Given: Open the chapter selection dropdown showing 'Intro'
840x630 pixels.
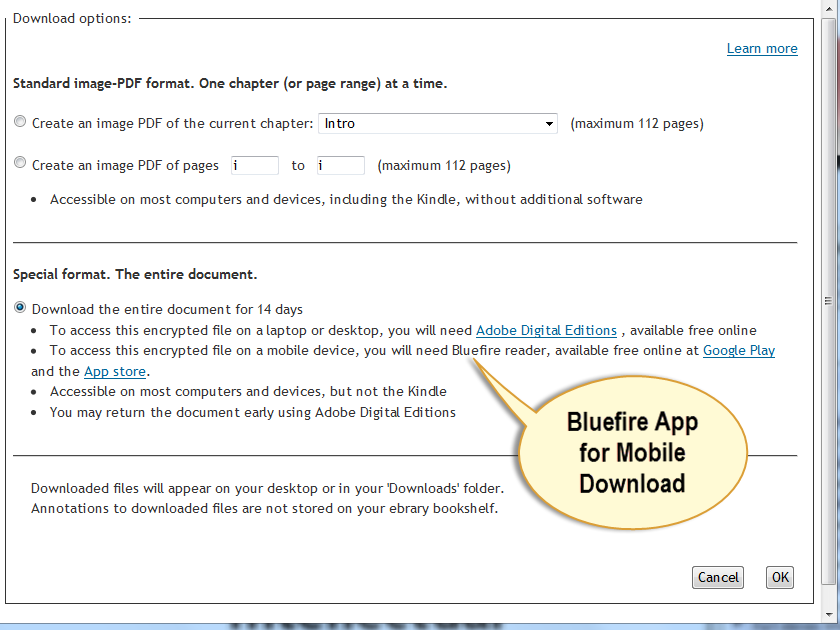Looking at the screenshot, I should pos(437,123).
